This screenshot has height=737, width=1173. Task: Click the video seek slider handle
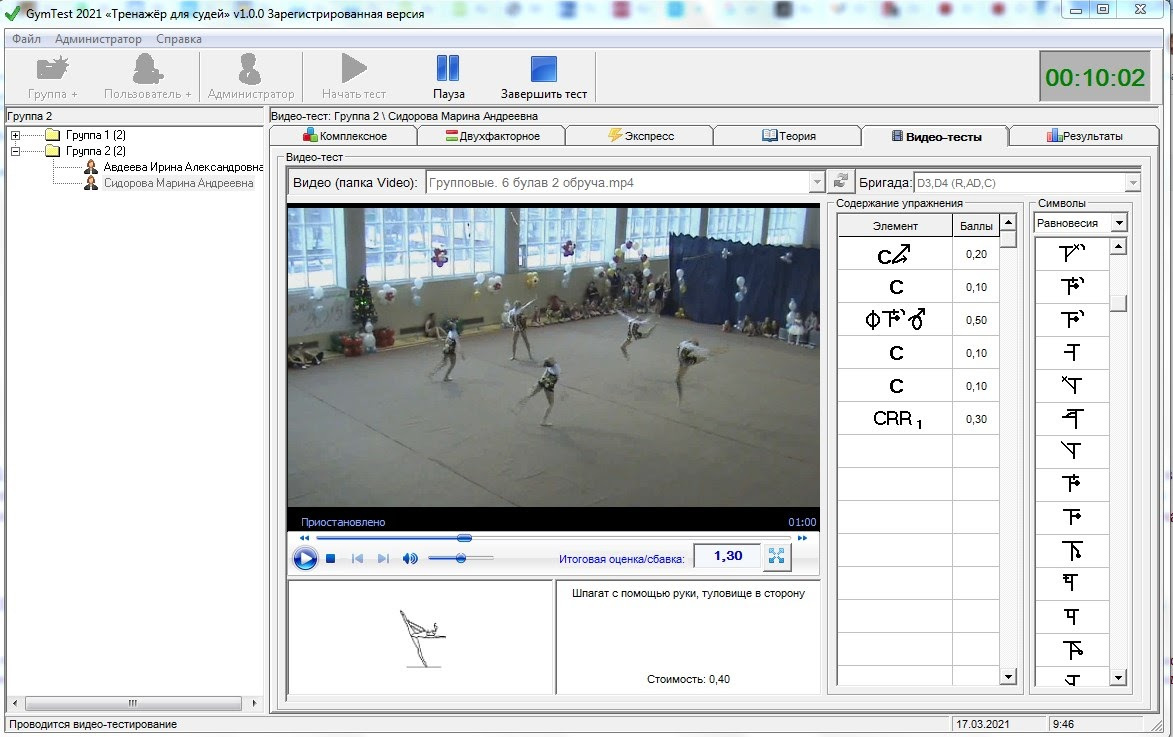coord(464,538)
